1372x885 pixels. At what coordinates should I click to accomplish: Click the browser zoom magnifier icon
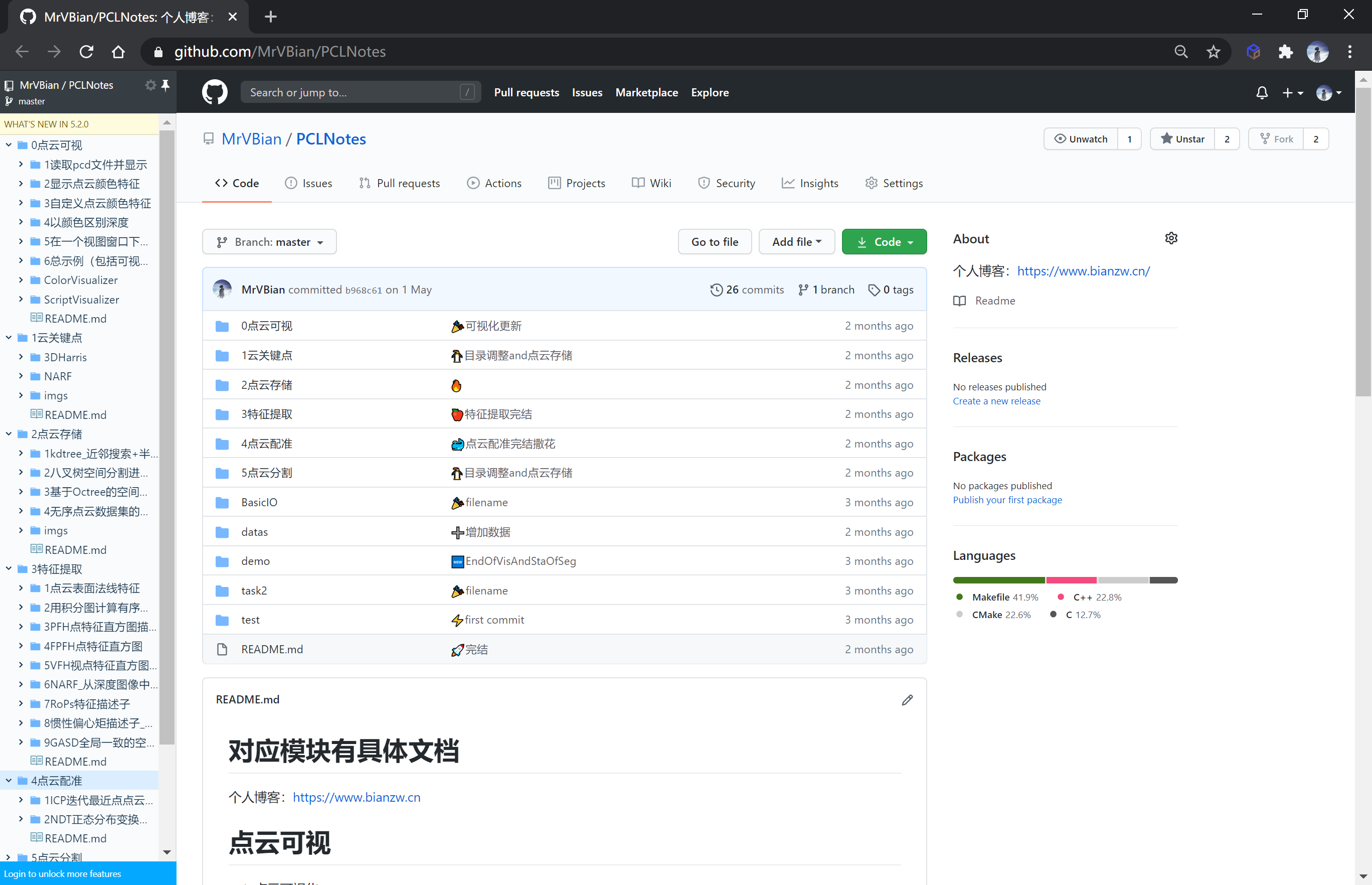pyautogui.click(x=1181, y=52)
